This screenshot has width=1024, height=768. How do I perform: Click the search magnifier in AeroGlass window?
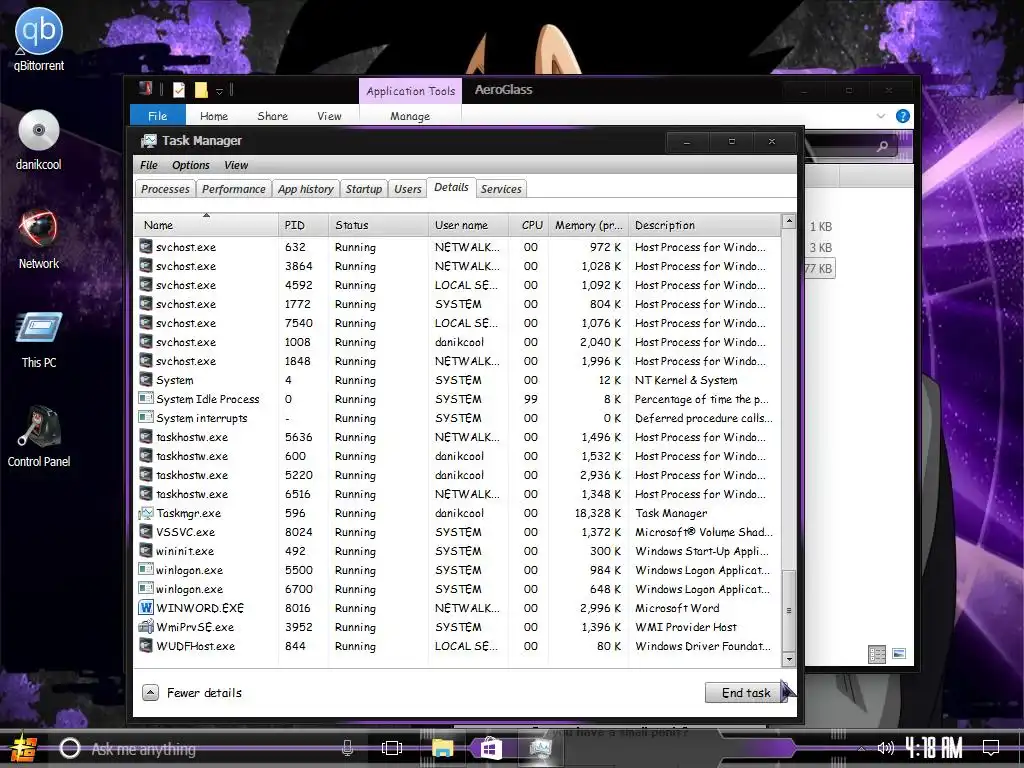point(882,146)
